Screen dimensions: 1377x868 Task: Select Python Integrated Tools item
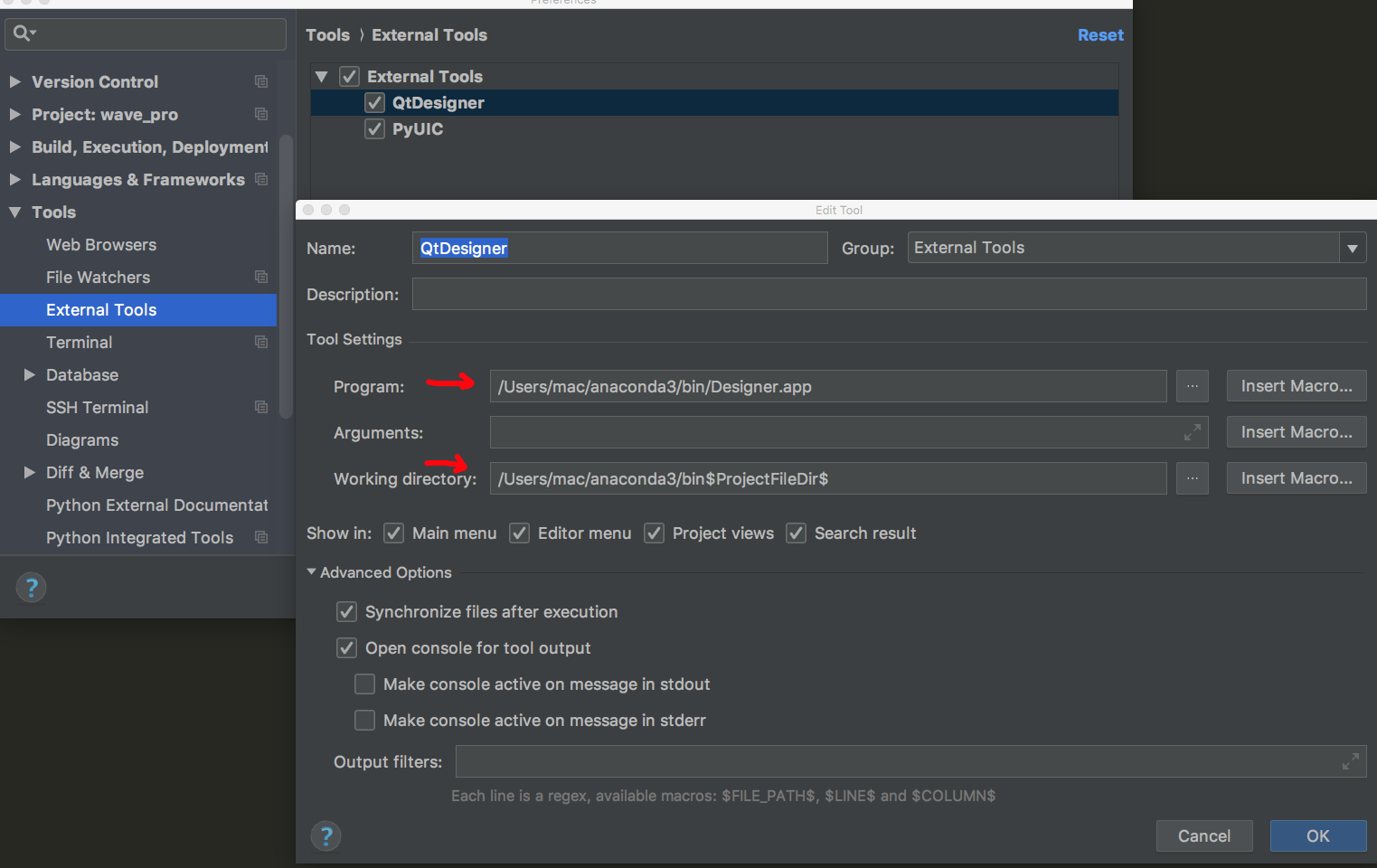tap(140, 538)
